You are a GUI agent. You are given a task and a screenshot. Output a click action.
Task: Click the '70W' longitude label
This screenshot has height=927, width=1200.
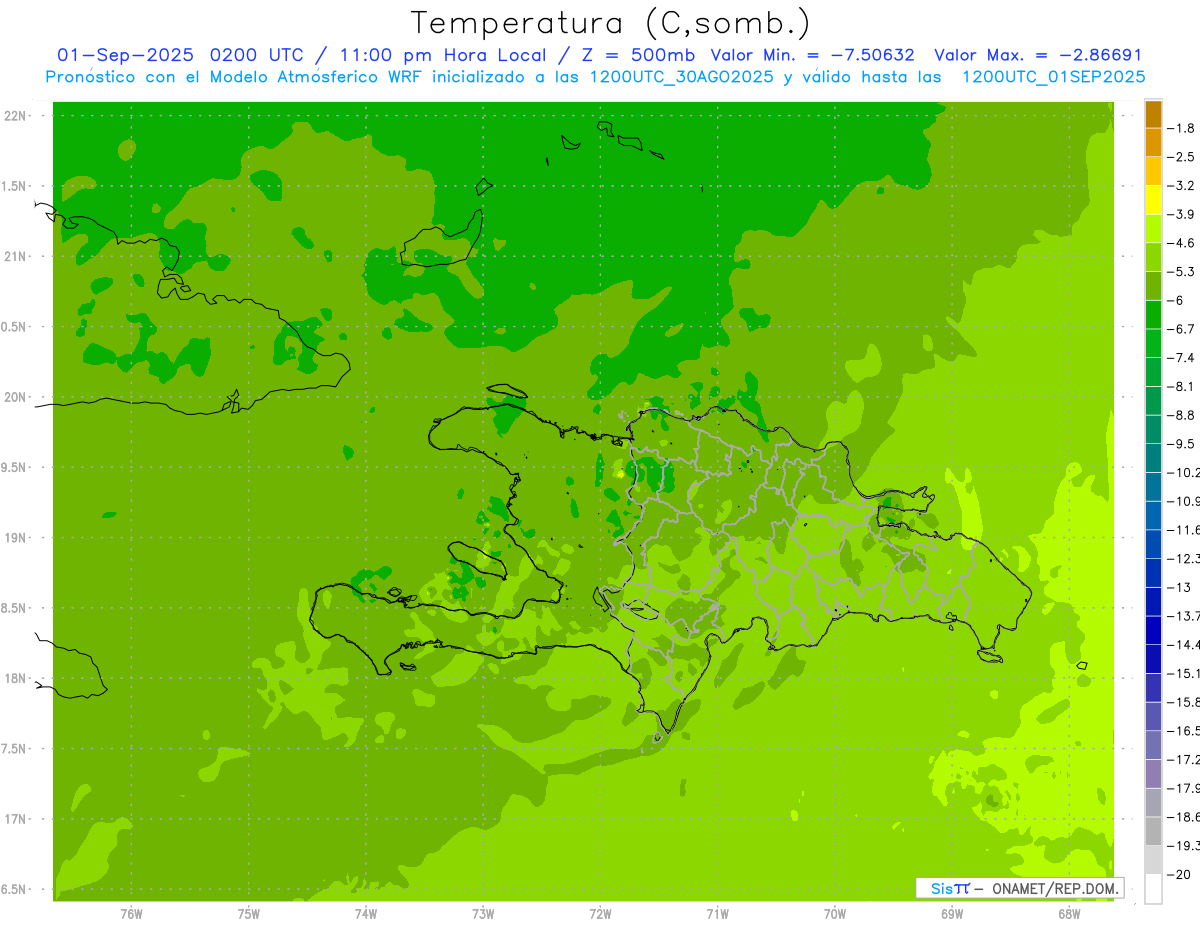coord(835,914)
